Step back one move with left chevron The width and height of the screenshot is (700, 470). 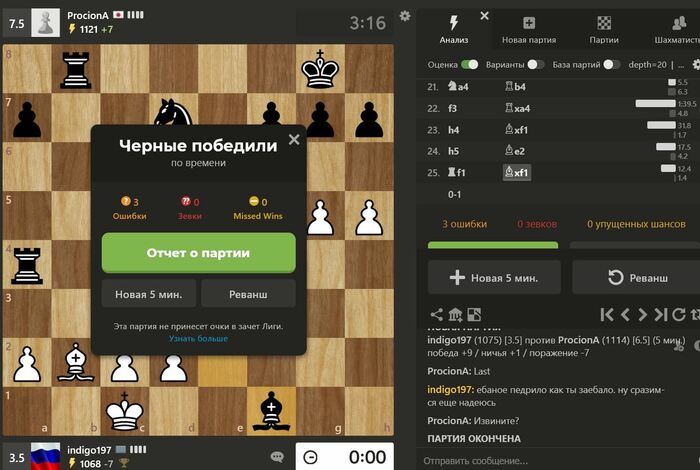625,315
